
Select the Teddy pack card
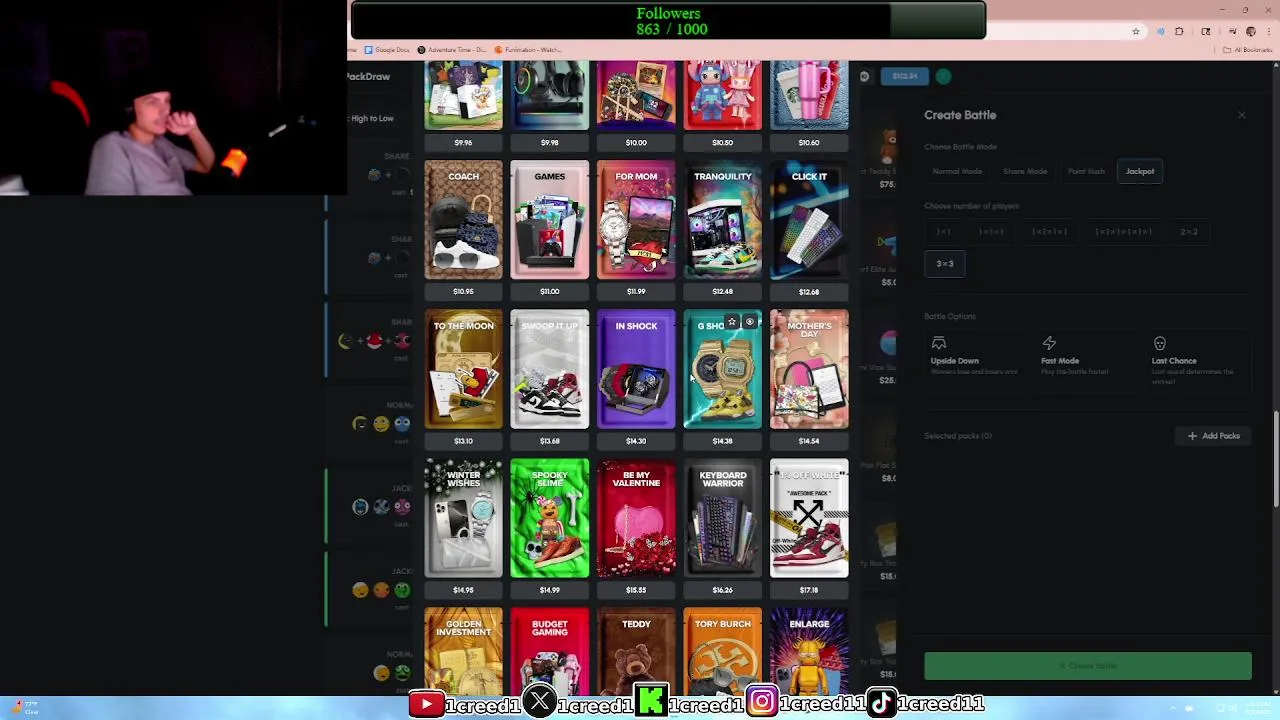(636, 651)
